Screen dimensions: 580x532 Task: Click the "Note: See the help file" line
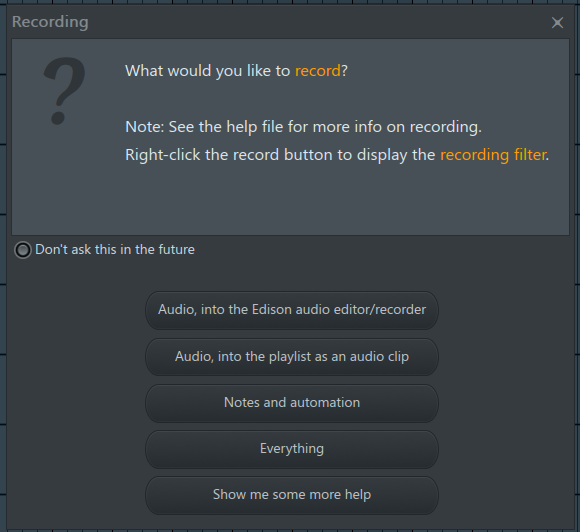click(303, 127)
